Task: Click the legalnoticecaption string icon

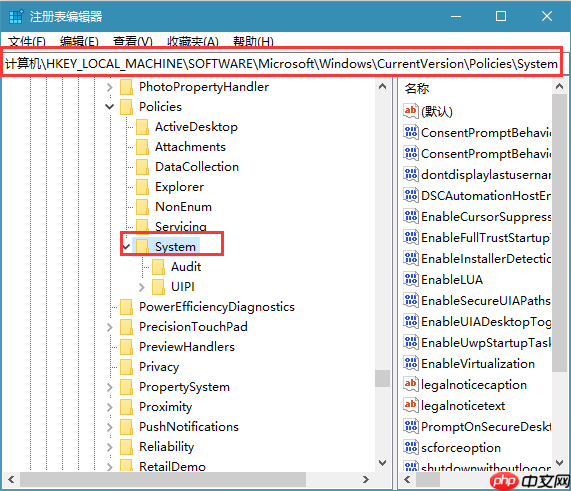Action: click(x=411, y=384)
